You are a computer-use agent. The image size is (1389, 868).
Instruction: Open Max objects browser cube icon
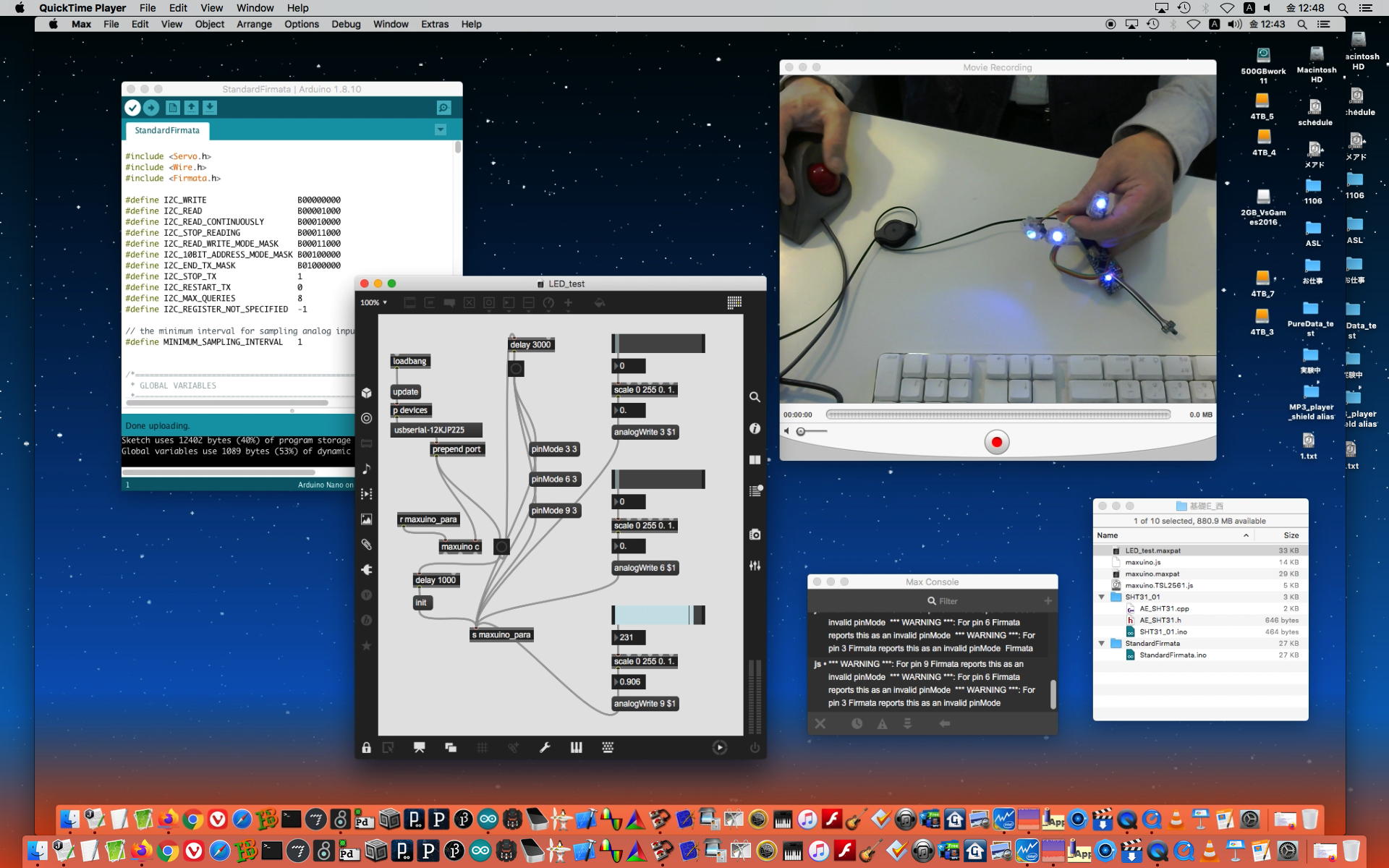(x=367, y=393)
